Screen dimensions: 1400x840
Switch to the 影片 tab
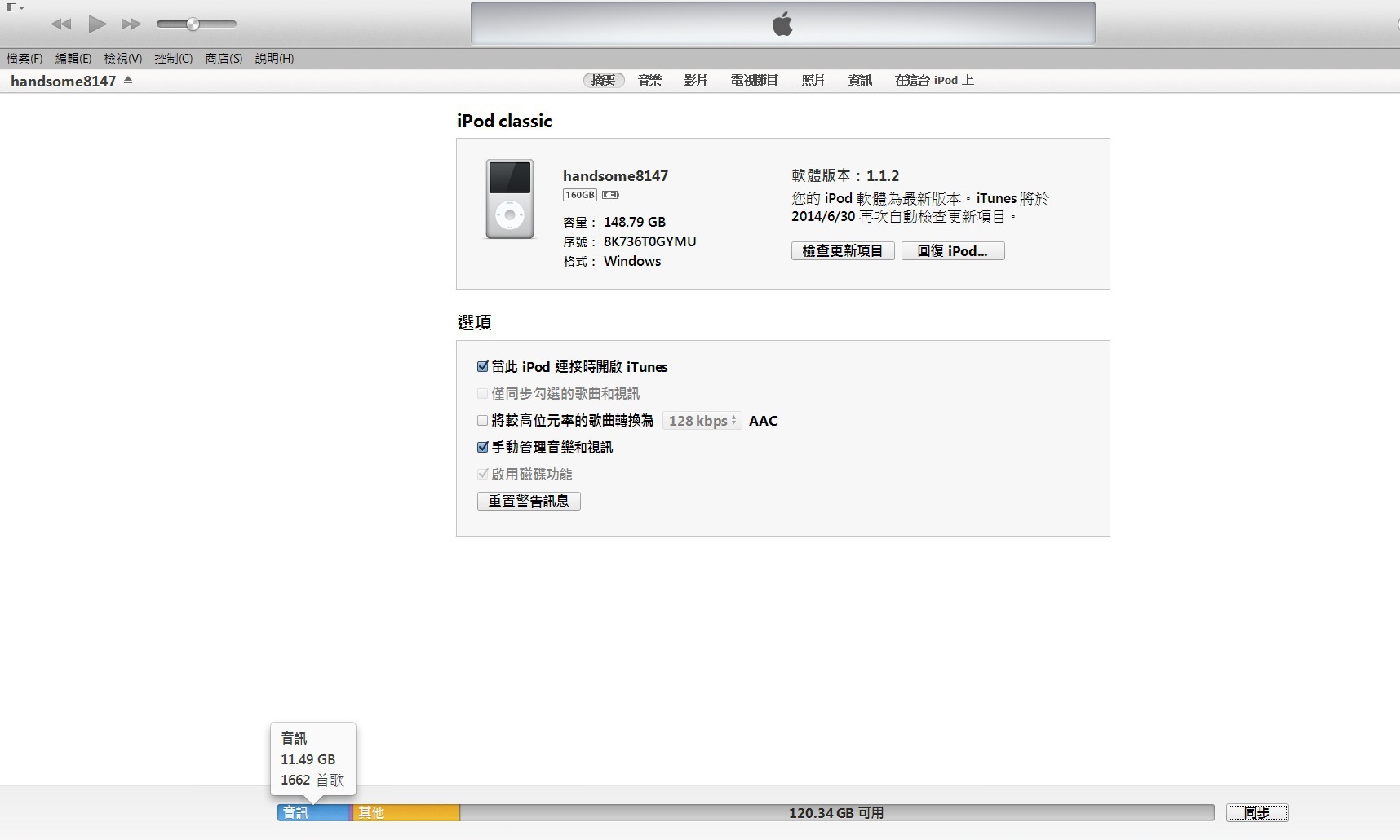point(696,80)
